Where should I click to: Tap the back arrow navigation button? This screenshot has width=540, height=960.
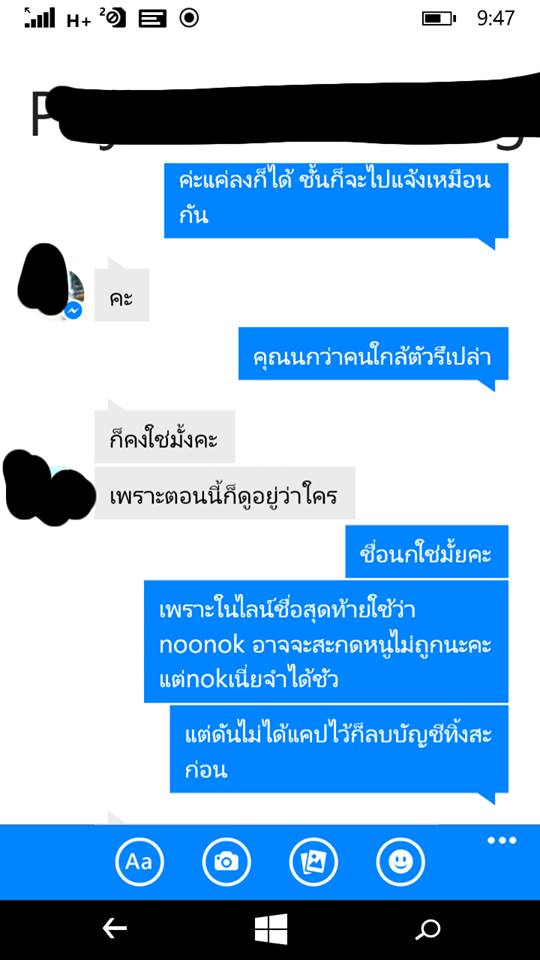coord(114,929)
